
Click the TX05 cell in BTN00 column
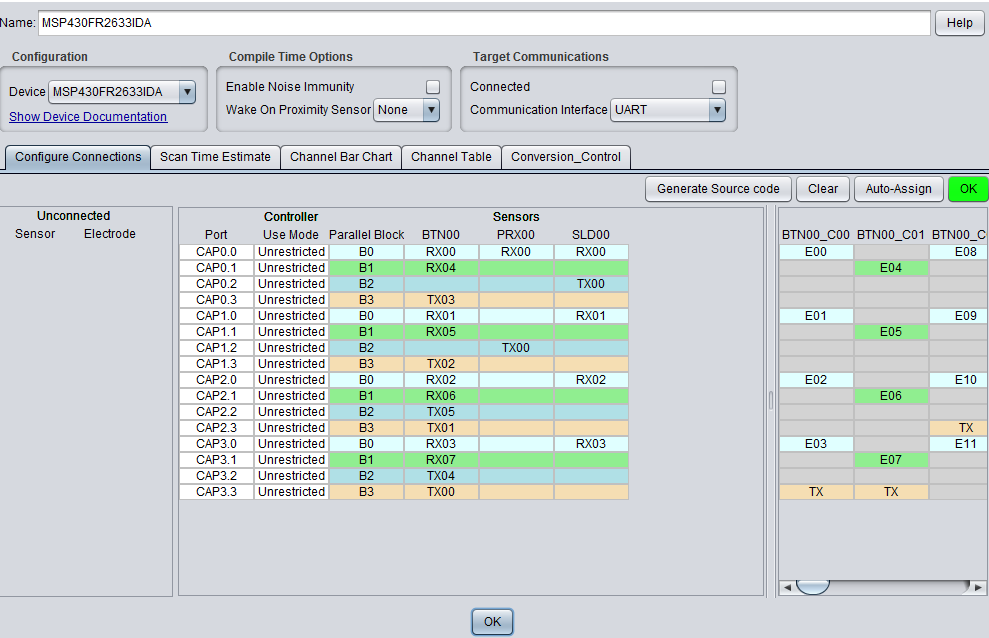441,412
